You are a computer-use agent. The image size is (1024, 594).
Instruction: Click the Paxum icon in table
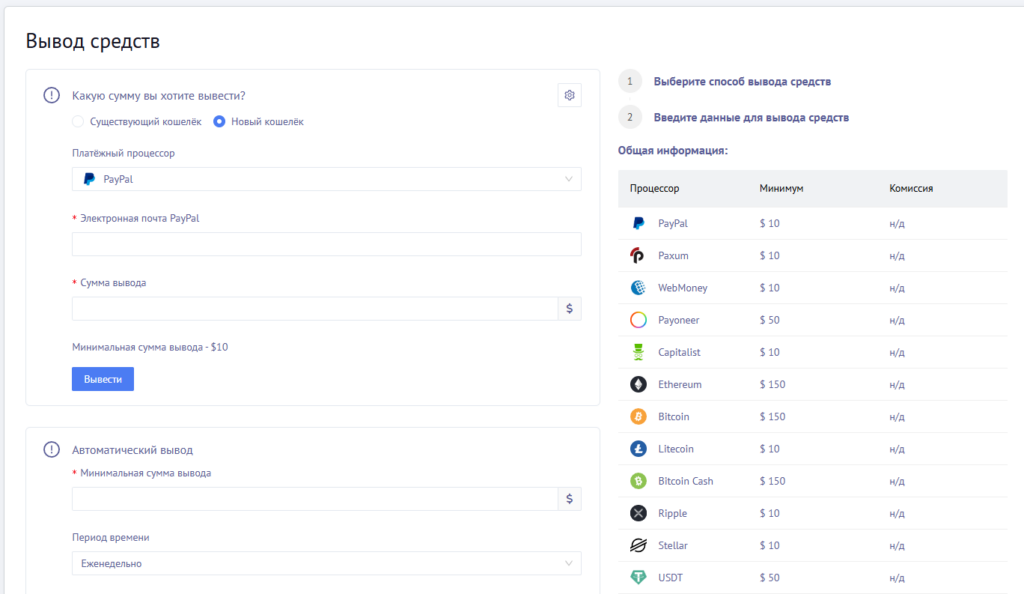[x=638, y=256]
